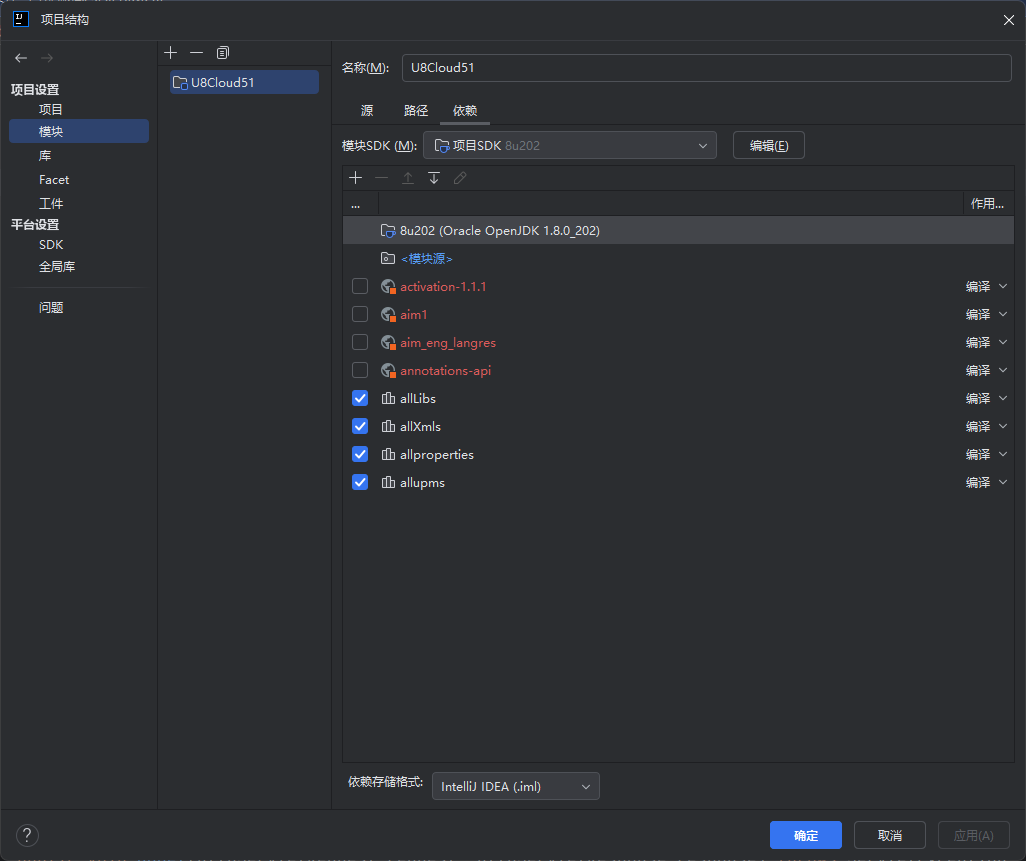Image resolution: width=1026 pixels, height=861 pixels.
Task: Open help via the question mark icon
Action: coord(26,835)
